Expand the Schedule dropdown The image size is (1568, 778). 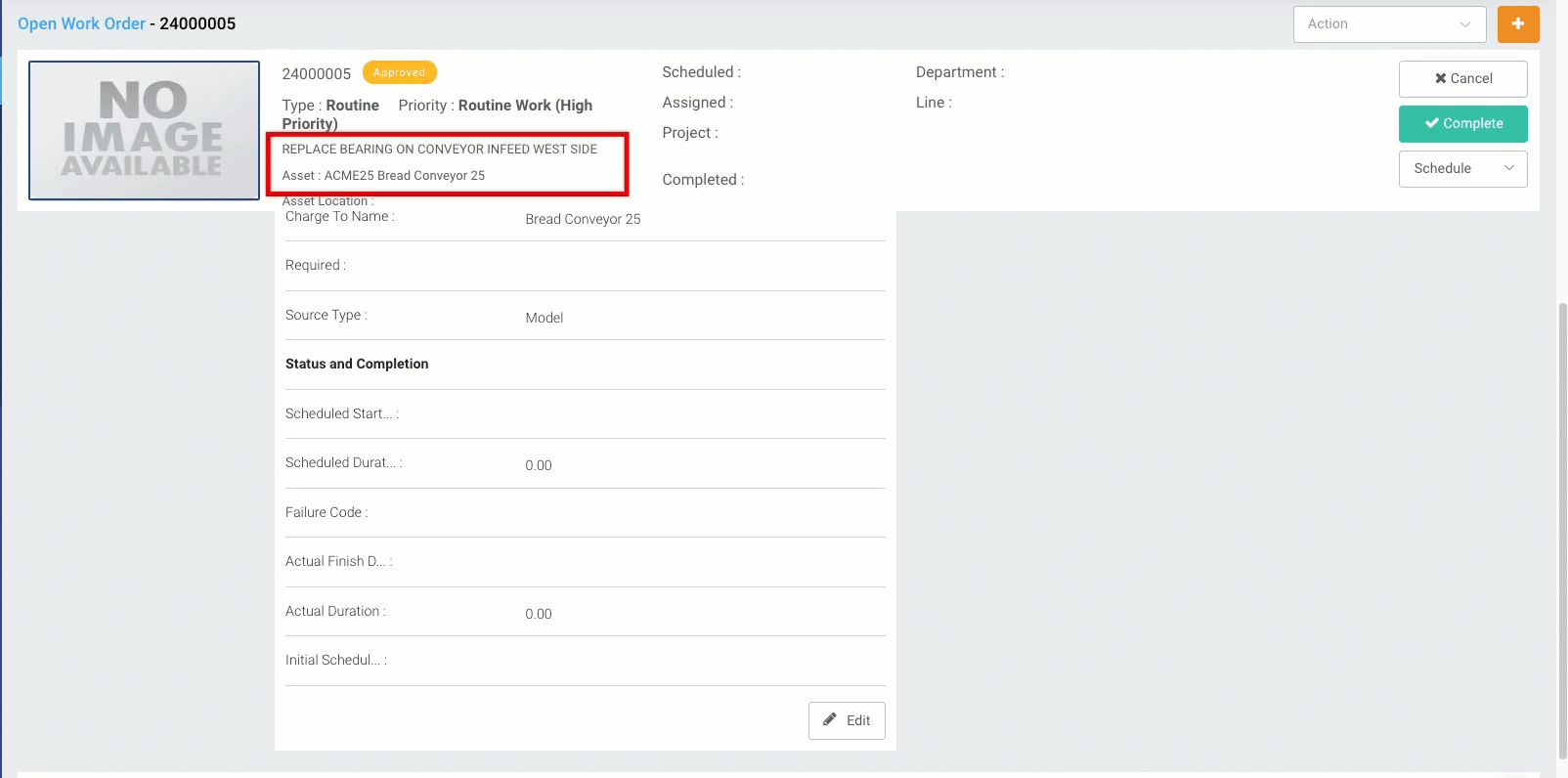(x=1462, y=169)
